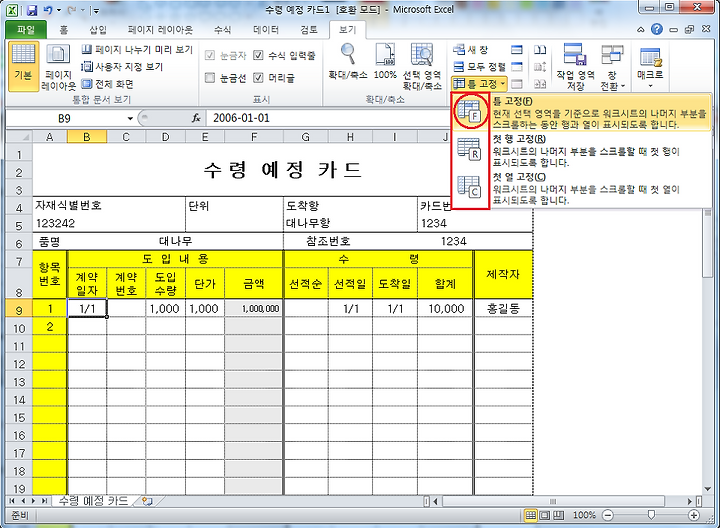Zoom out with status bar minus button
720x528 pixels.
point(608,515)
